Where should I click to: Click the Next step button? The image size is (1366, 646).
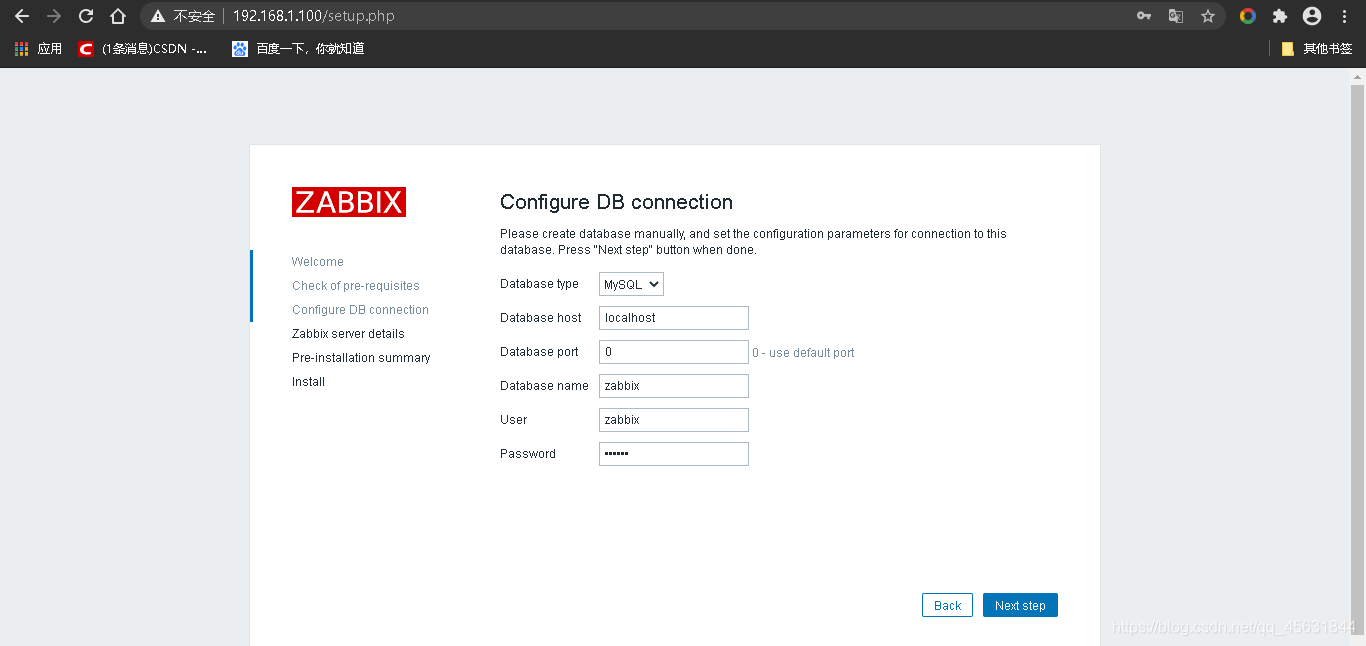coord(1020,605)
